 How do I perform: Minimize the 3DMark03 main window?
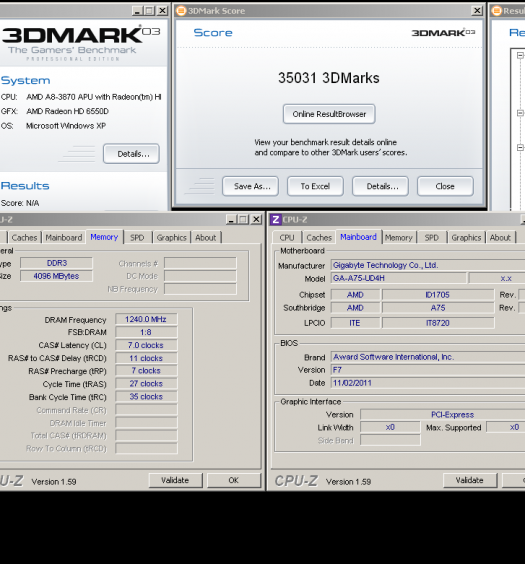click(137, 11)
